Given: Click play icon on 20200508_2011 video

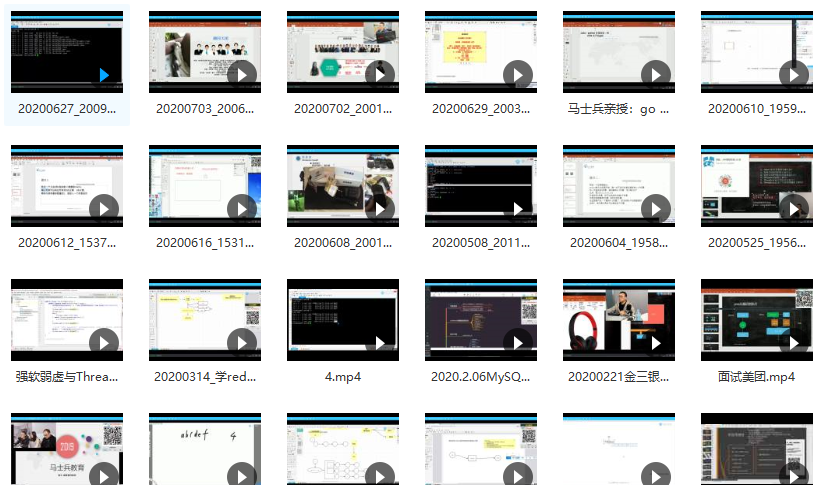Looking at the screenshot, I should tap(517, 208).
